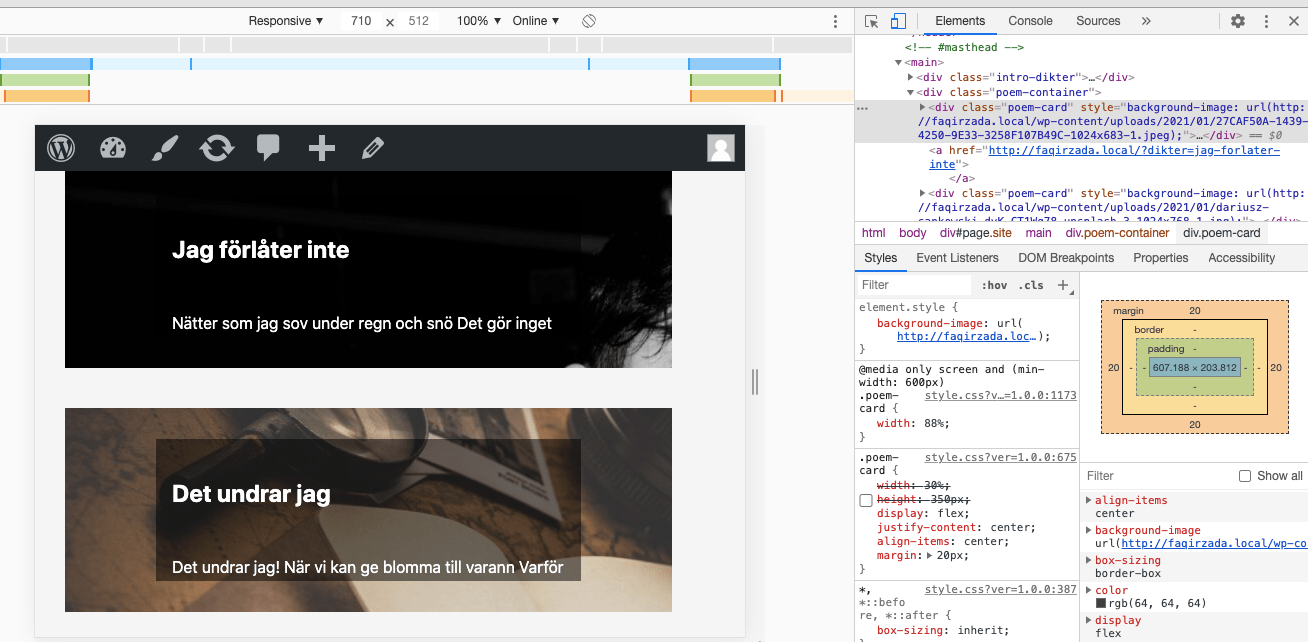Open style.css line 387 source link
The image size is (1308, 642).
(1000, 591)
